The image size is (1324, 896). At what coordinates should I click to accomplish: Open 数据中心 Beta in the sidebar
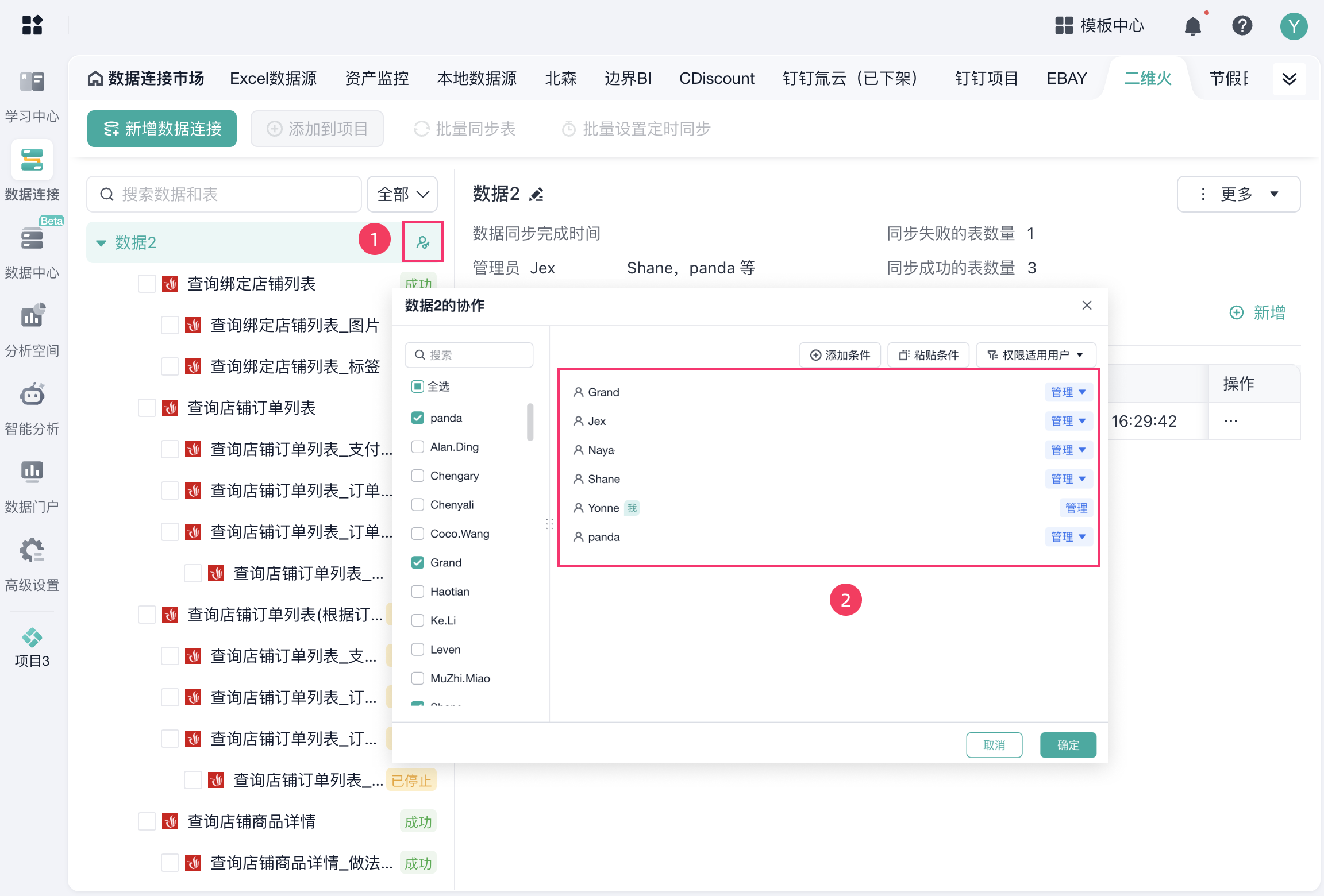click(32, 249)
